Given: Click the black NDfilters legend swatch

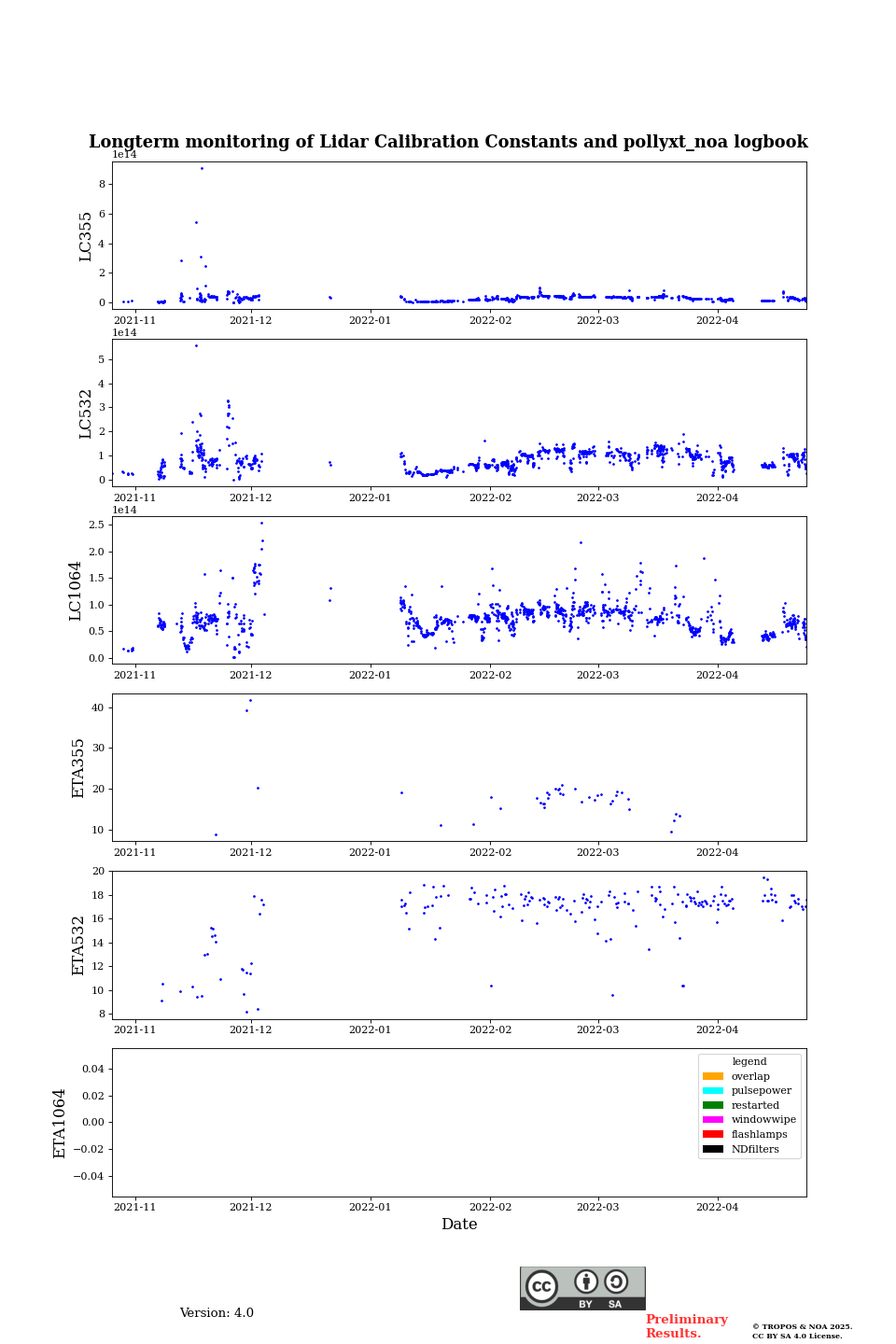Looking at the screenshot, I should point(713,1149).
